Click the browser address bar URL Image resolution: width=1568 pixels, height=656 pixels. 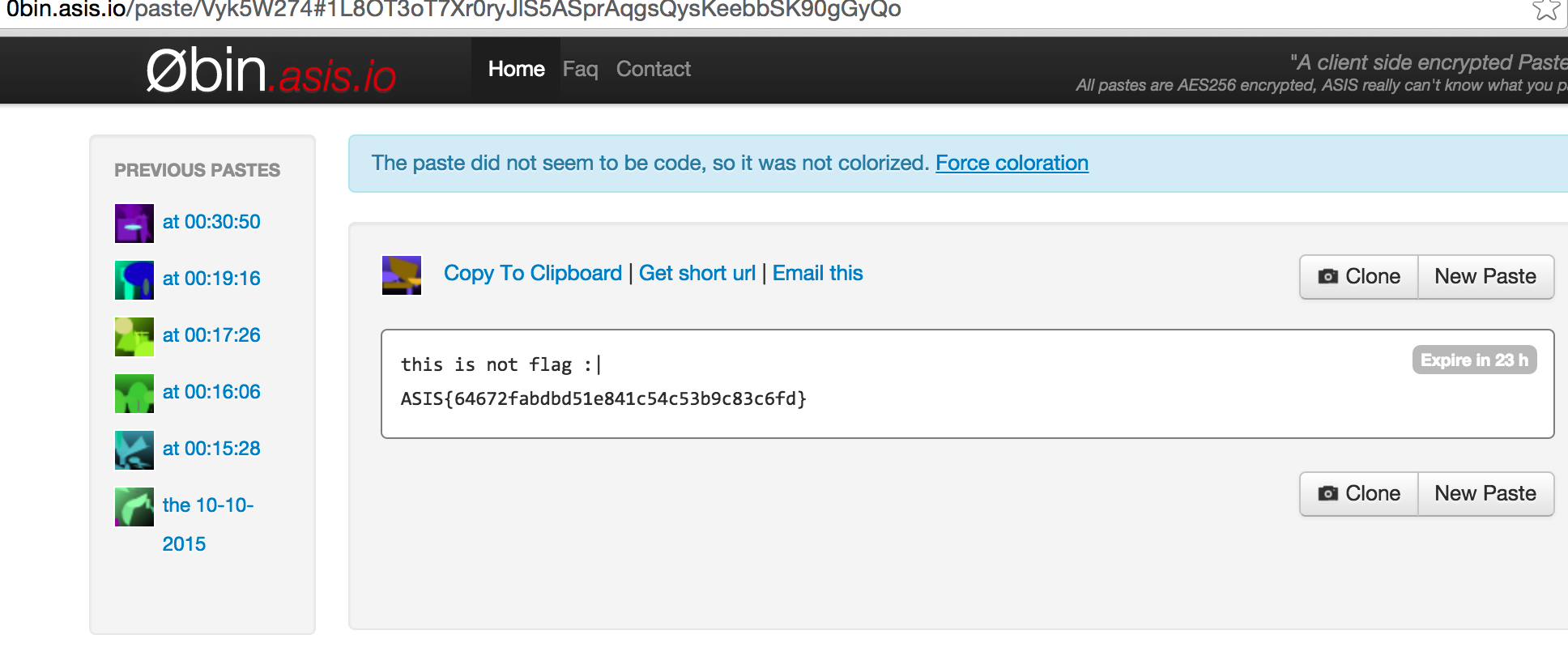tap(454, 10)
